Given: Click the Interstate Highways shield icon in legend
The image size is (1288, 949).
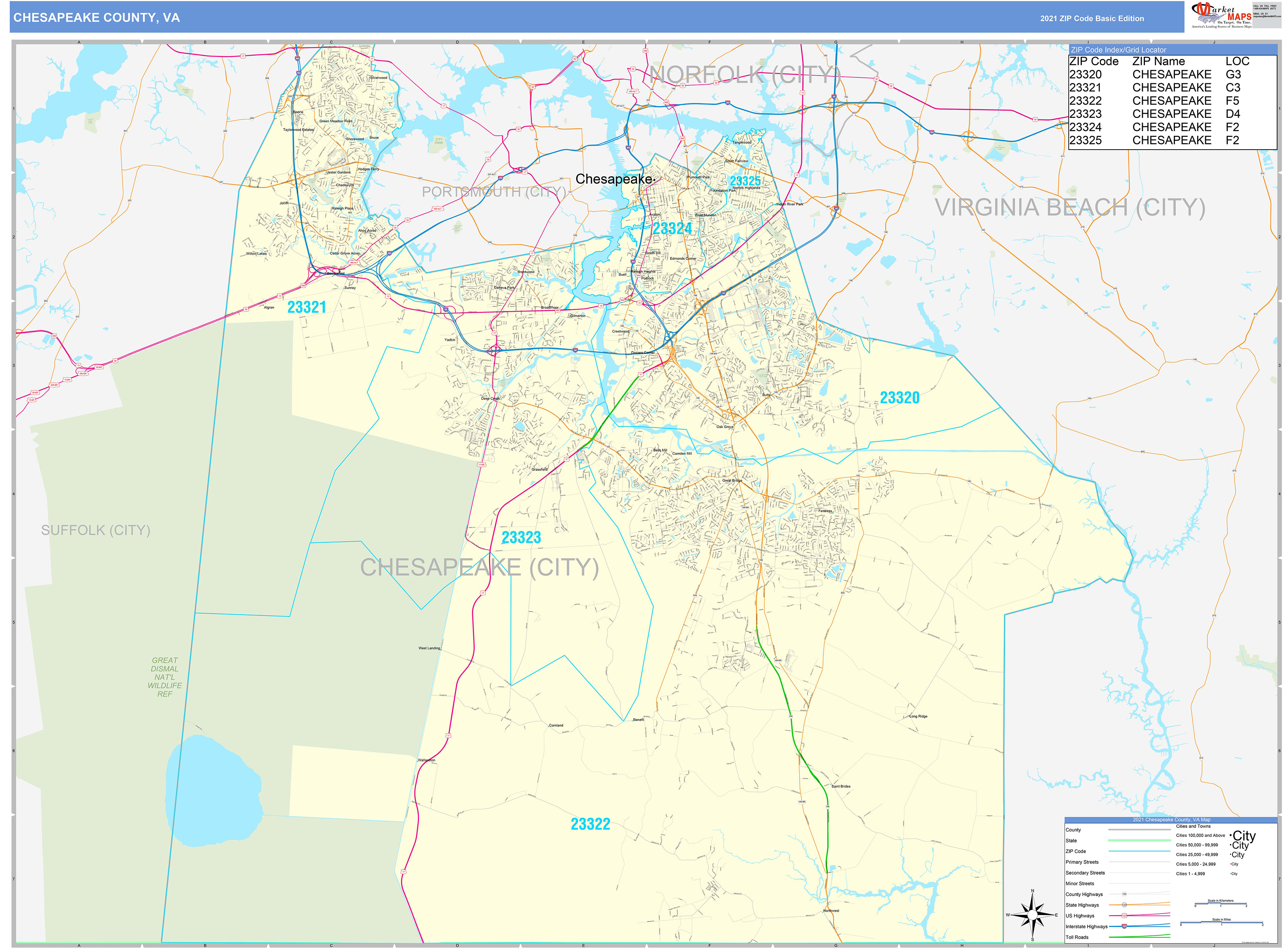Looking at the screenshot, I should tap(1124, 926).
